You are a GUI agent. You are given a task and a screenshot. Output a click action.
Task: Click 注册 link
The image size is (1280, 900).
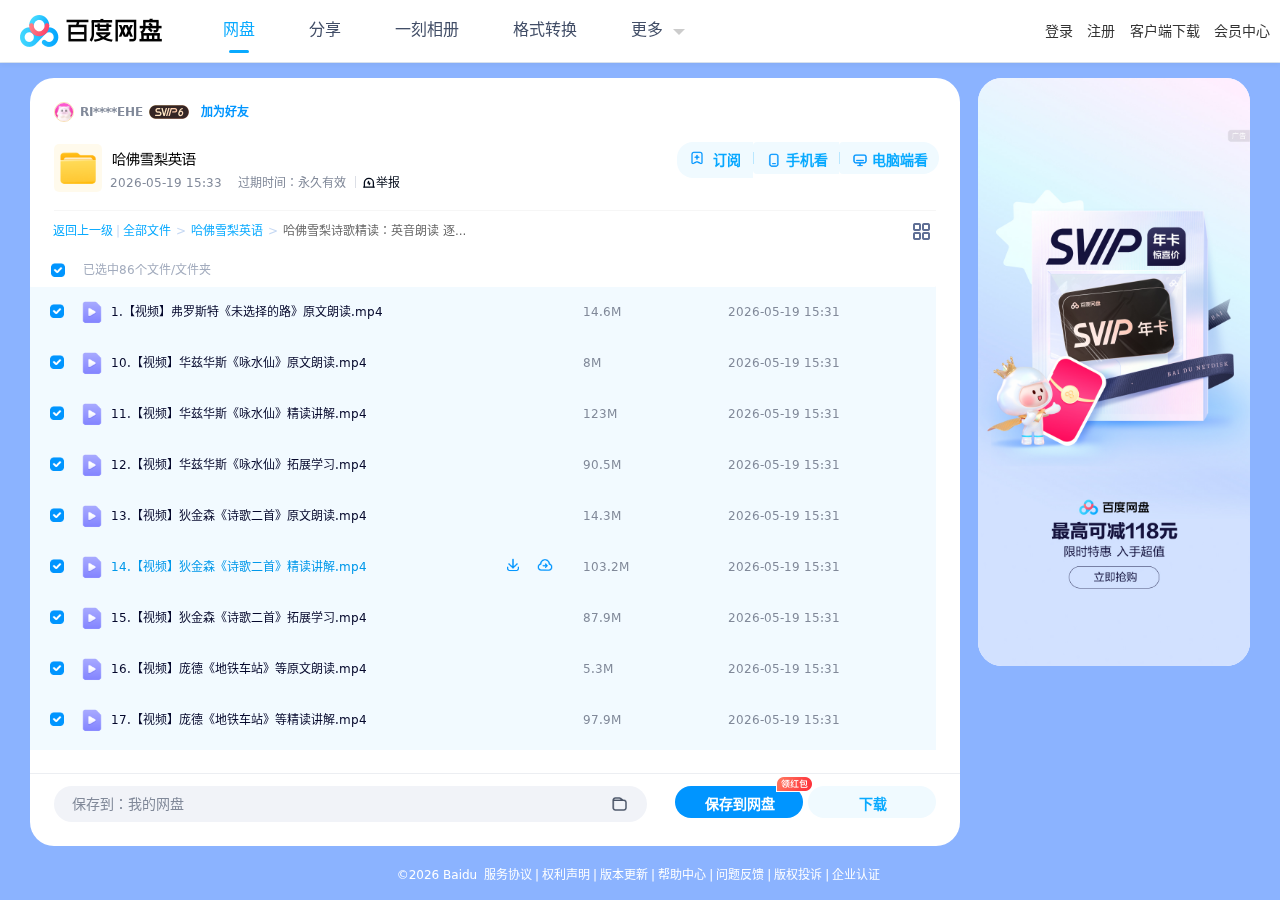1101,31
